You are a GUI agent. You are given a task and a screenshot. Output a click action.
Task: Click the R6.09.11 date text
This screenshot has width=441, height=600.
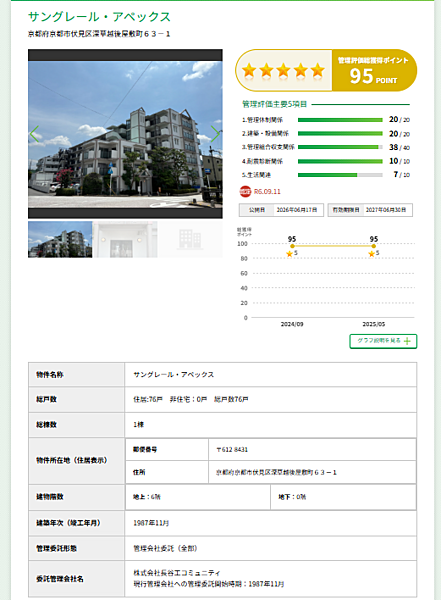(267, 191)
